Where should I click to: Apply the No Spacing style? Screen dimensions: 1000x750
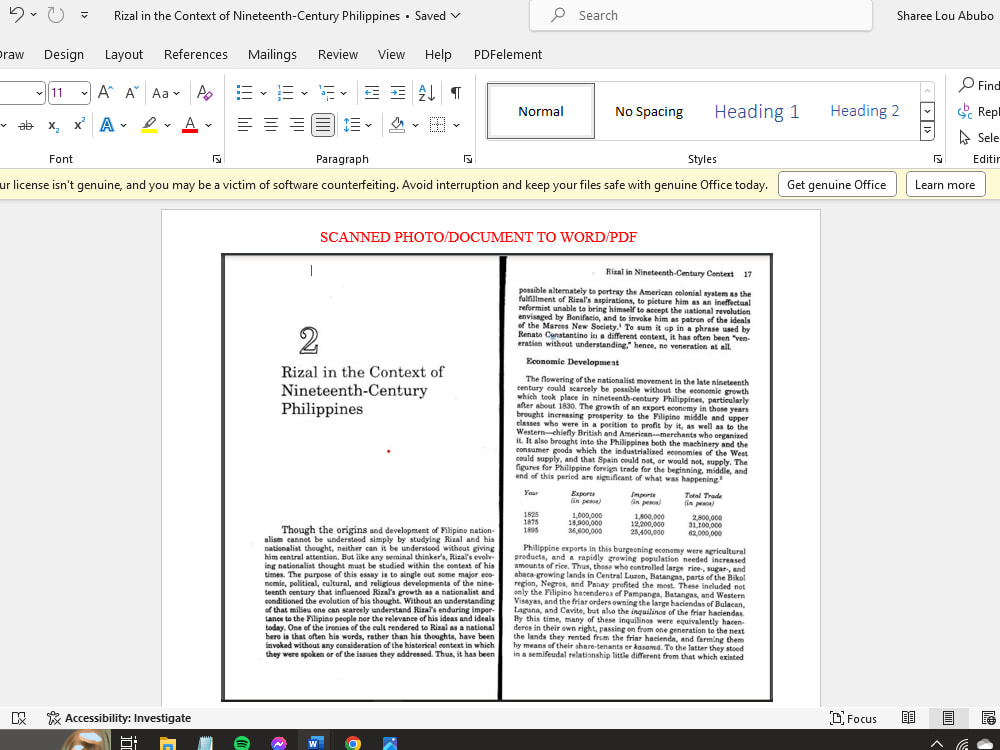(649, 111)
